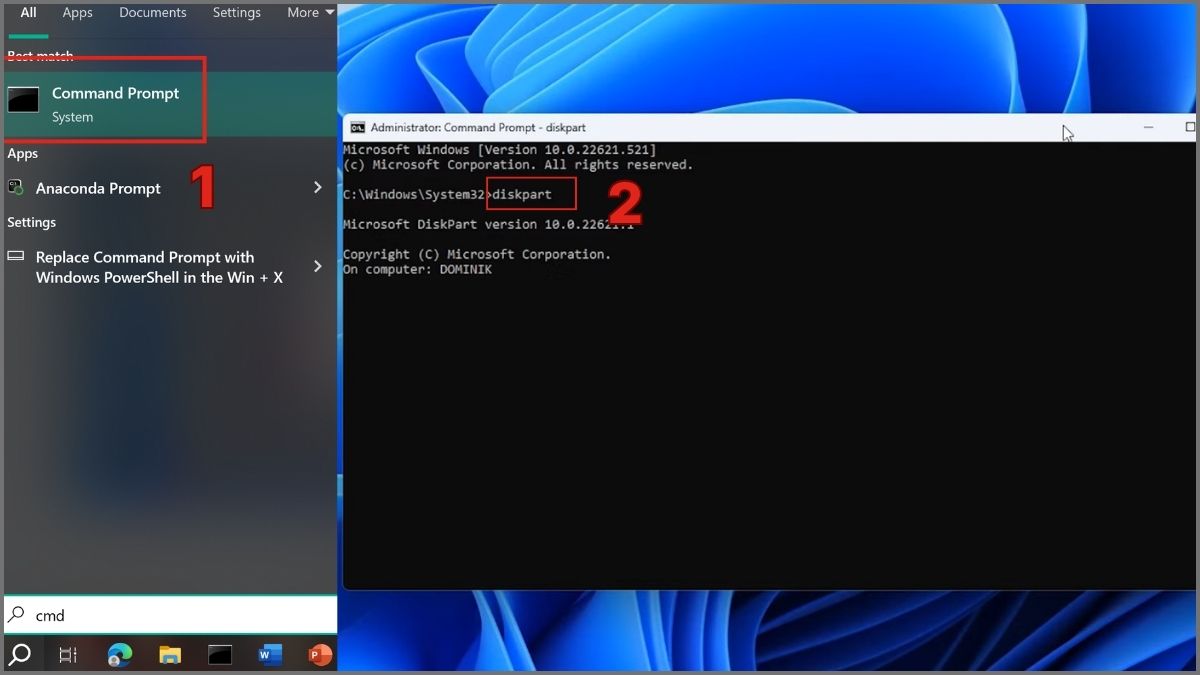Screen dimensions: 1200x675
Task: Open Task View on taskbar
Action: coord(68,655)
